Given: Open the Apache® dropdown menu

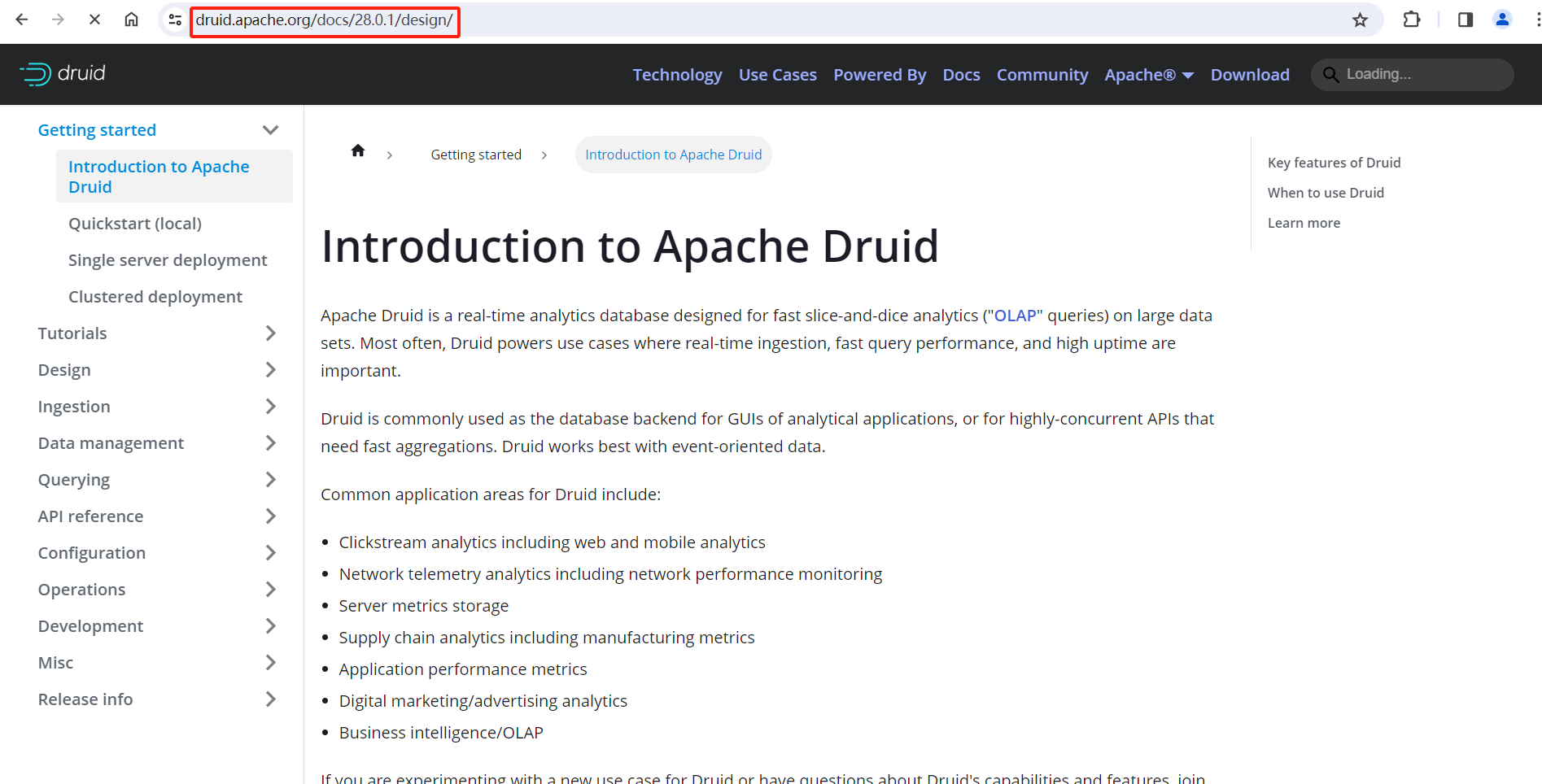Looking at the screenshot, I should point(1149,75).
